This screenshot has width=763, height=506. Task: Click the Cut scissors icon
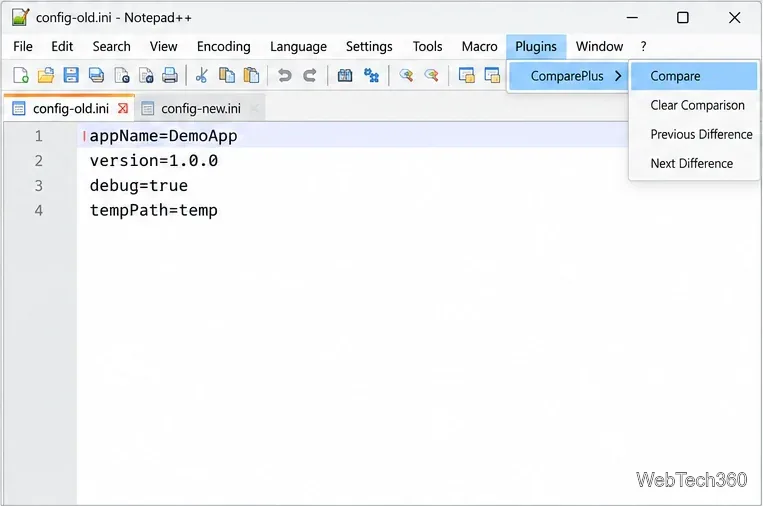[x=201, y=75]
